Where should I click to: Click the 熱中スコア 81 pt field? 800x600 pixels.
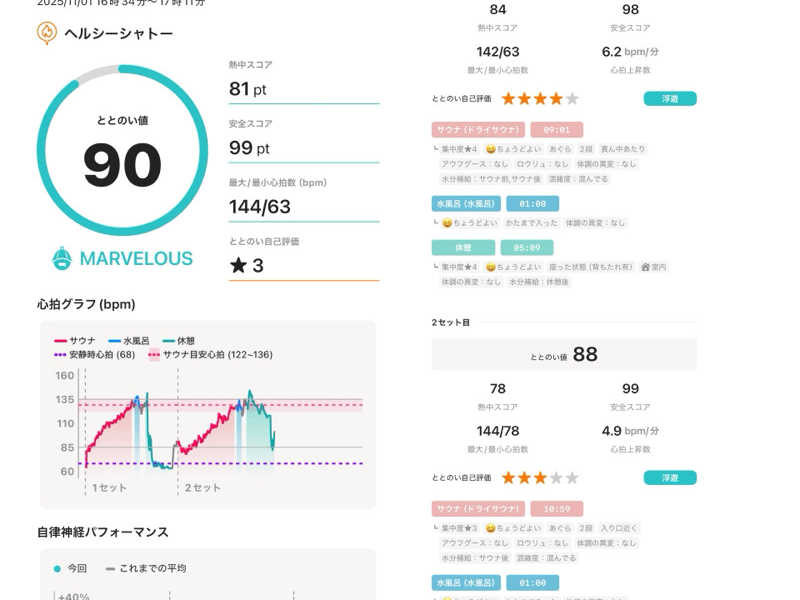(303, 89)
